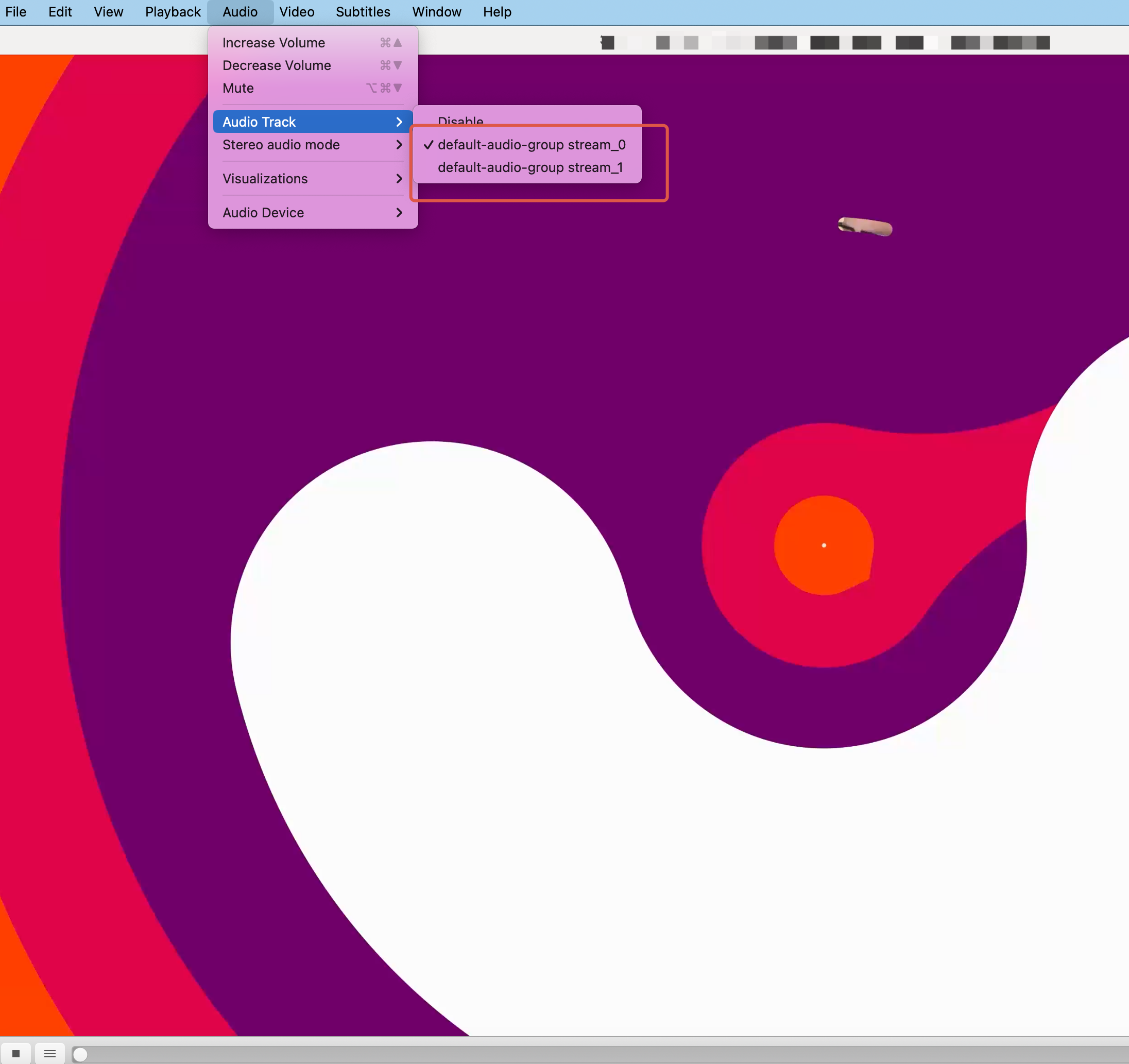Open the Audio Device submenu
The image size is (1129, 1064).
click(x=263, y=212)
